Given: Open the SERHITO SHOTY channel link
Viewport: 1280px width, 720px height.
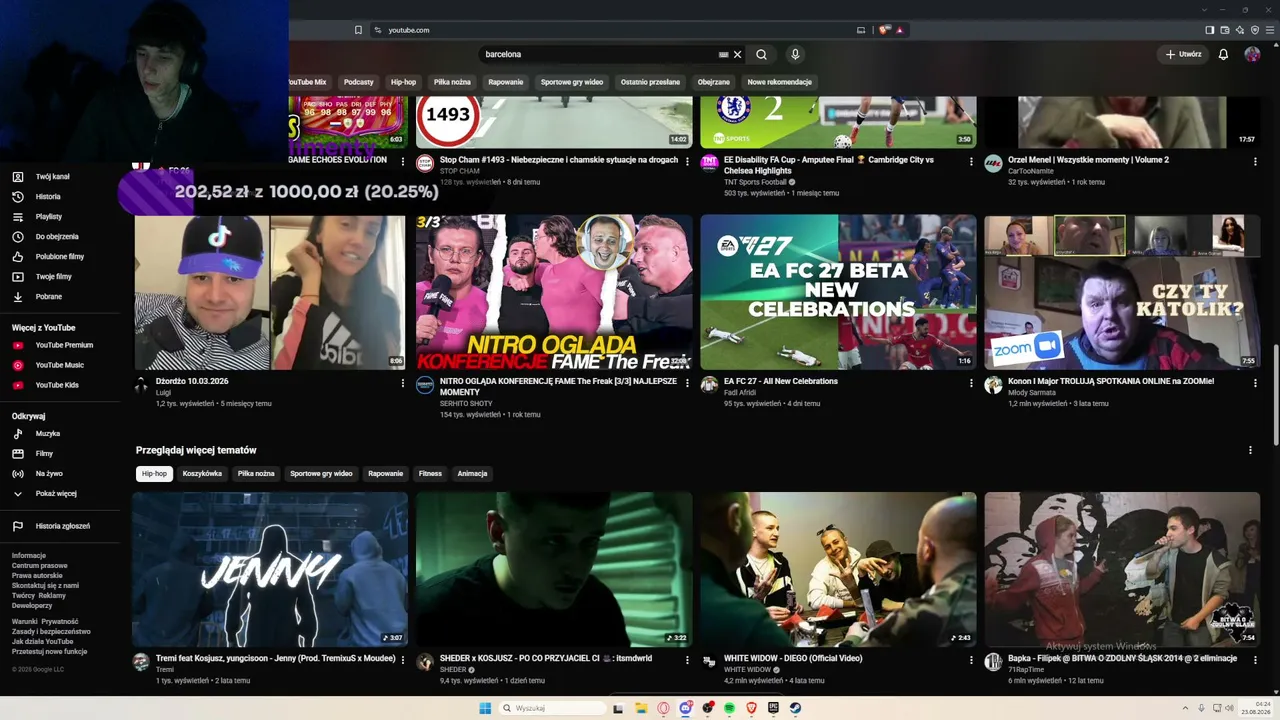Looking at the screenshot, I should pyautogui.click(x=466, y=404).
